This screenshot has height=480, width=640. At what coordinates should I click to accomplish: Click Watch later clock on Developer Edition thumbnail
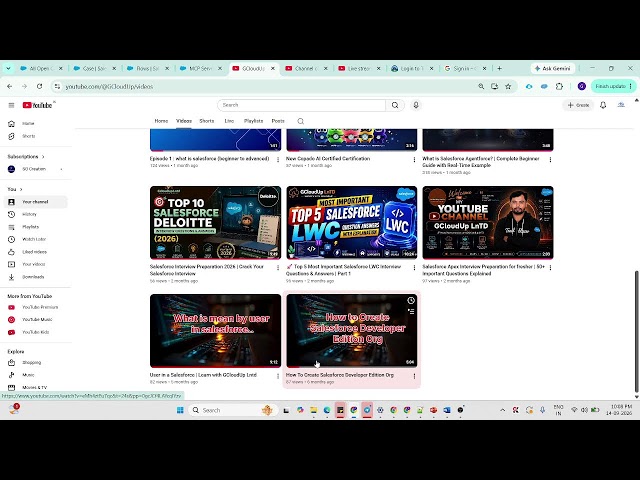click(411, 300)
